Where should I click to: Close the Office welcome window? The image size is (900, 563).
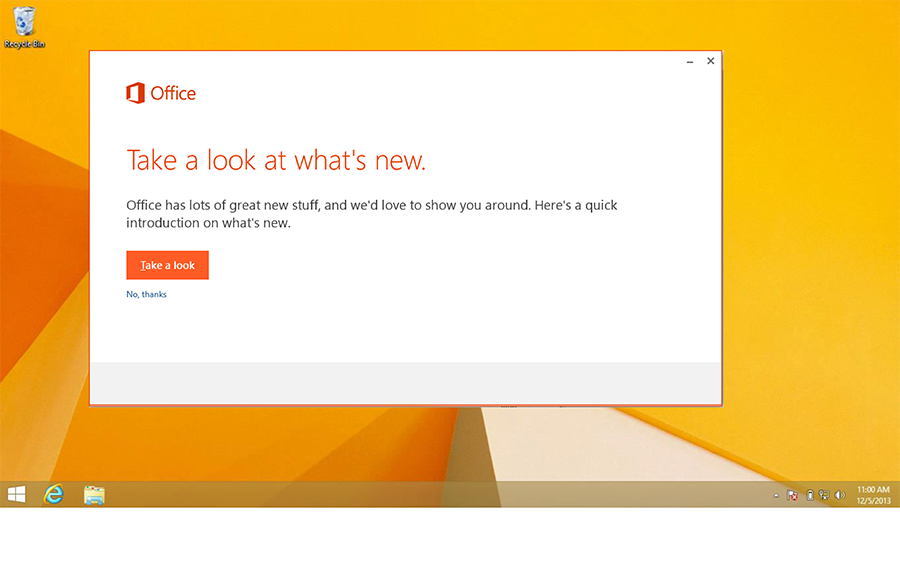(x=711, y=61)
